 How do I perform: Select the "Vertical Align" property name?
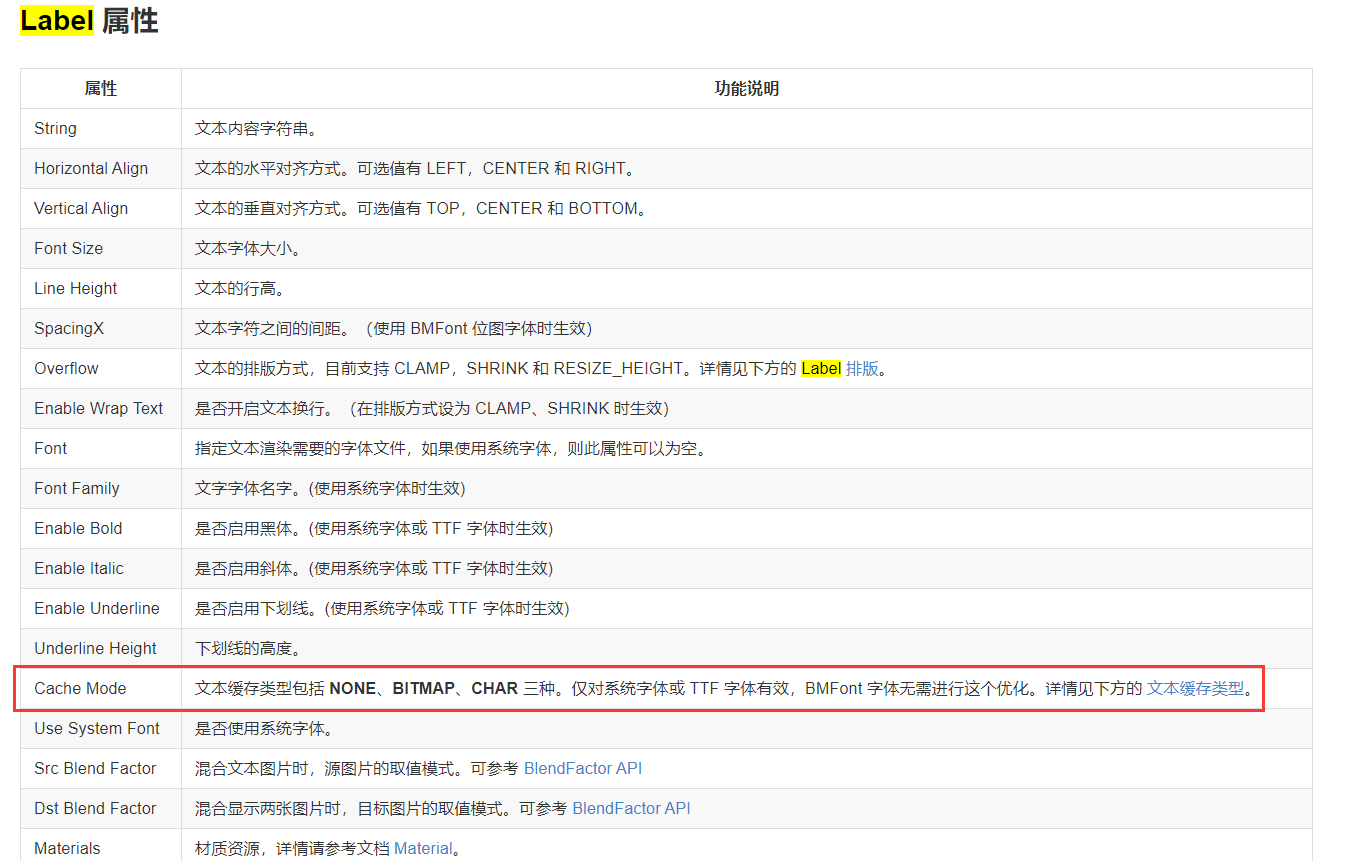pos(81,208)
